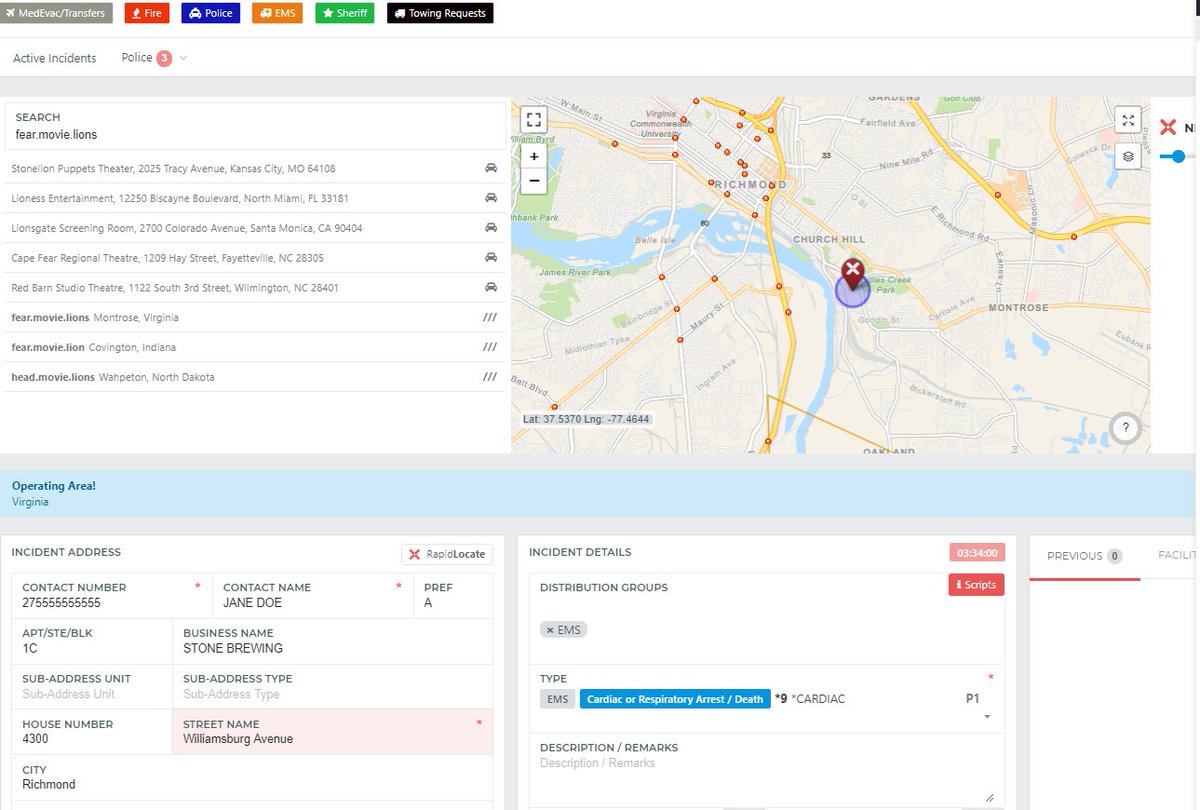Remove the EMS distribution group tag
Screen dimensions: 1200x810
click(x=550, y=630)
